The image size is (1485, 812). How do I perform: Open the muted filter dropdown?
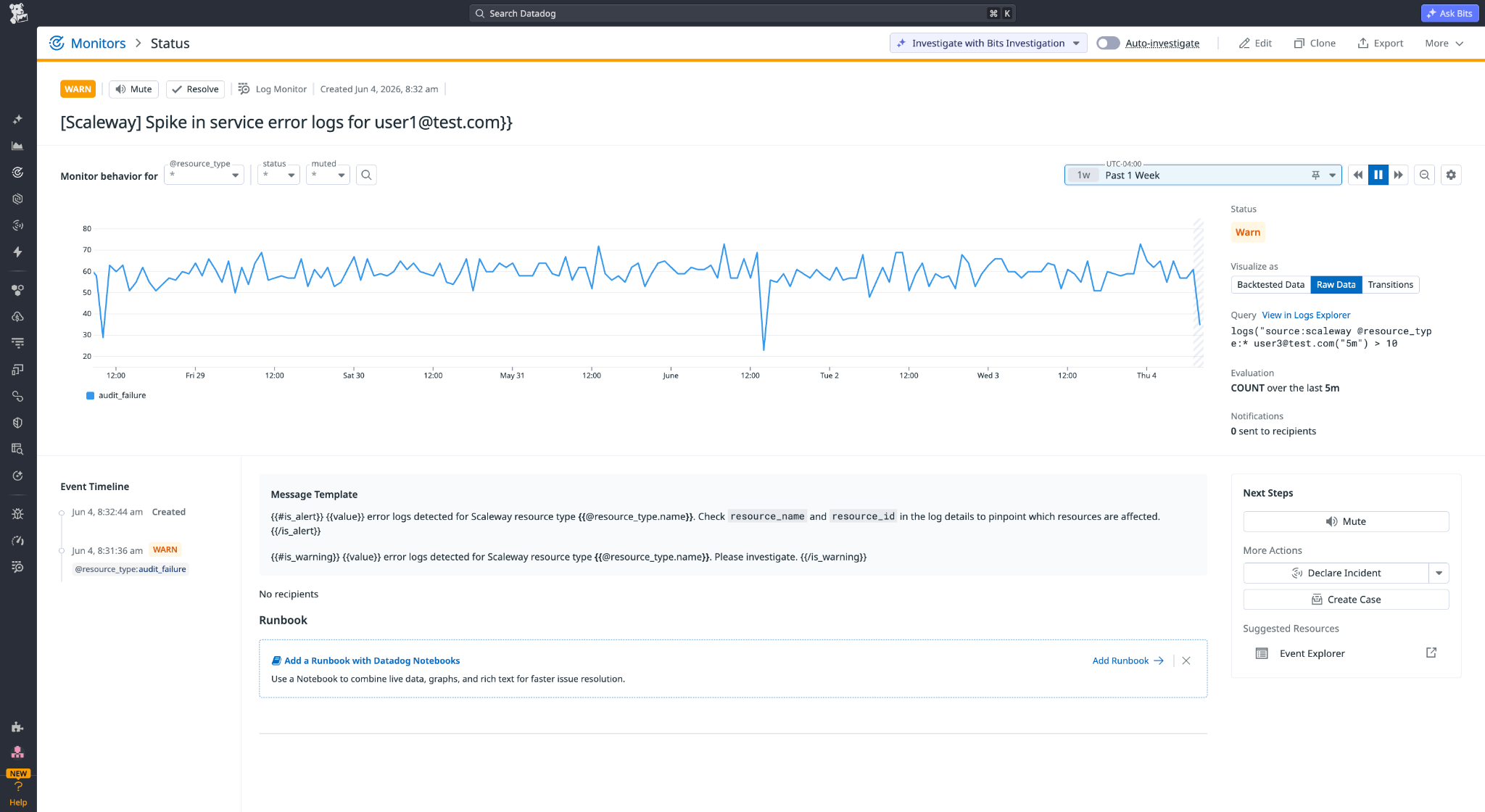pyautogui.click(x=328, y=175)
